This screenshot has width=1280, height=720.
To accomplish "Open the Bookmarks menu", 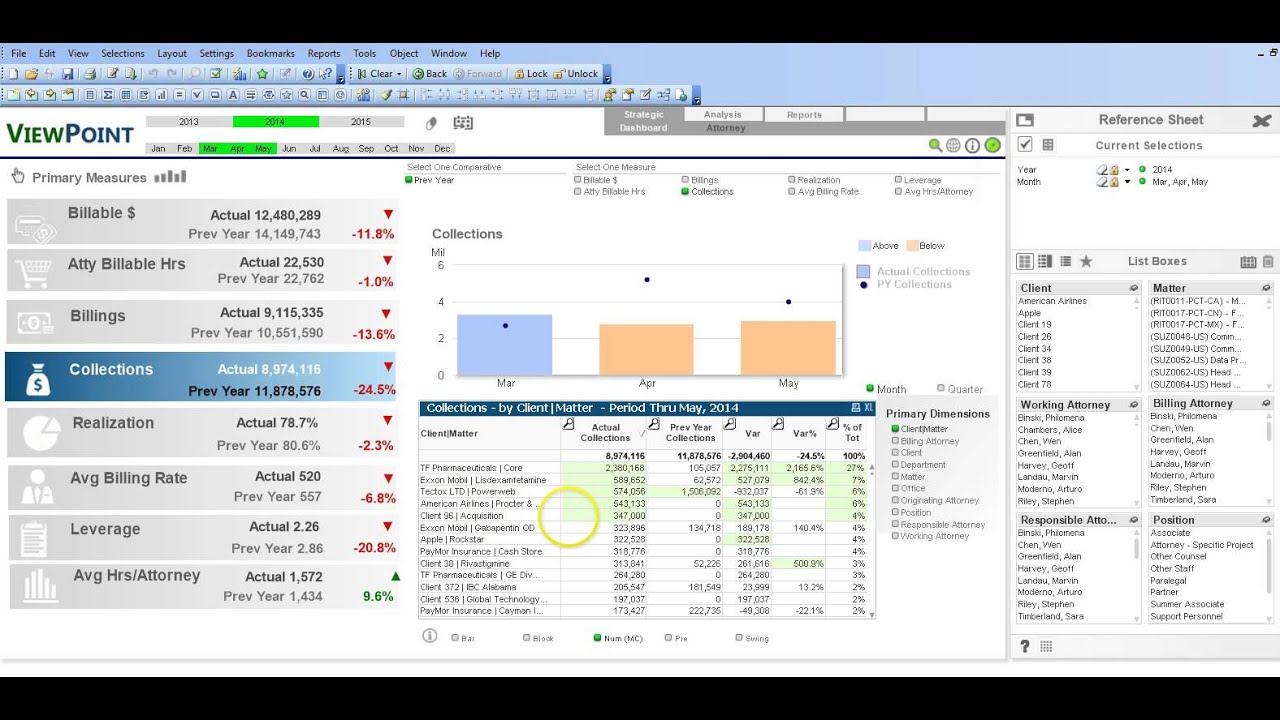I will (271, 54).
